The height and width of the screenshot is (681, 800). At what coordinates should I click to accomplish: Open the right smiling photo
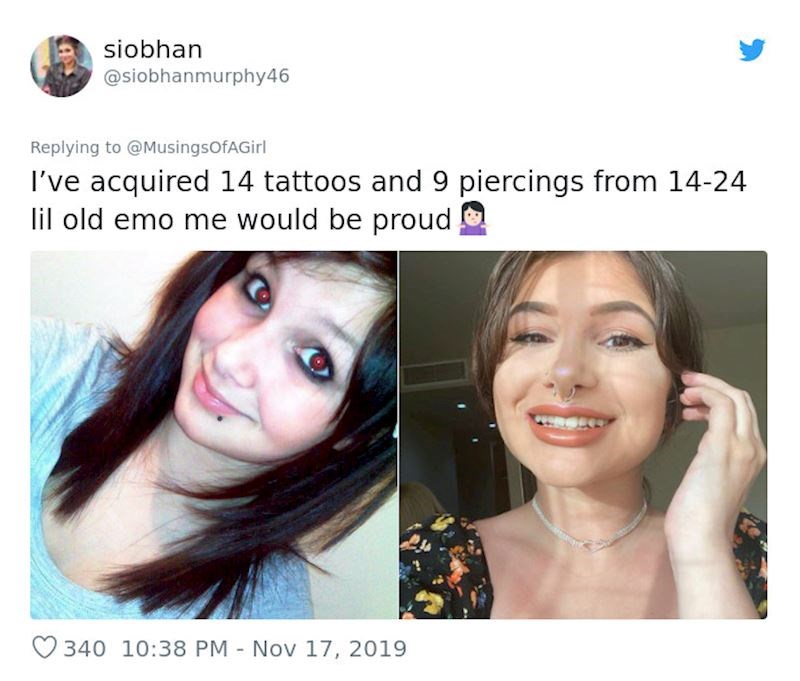click(583, 435)
